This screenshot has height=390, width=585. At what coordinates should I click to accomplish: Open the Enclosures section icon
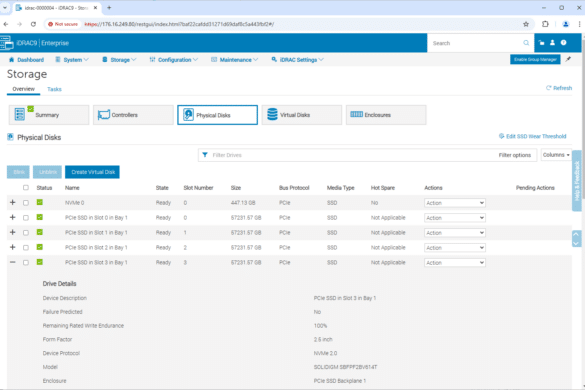point(356,114)
